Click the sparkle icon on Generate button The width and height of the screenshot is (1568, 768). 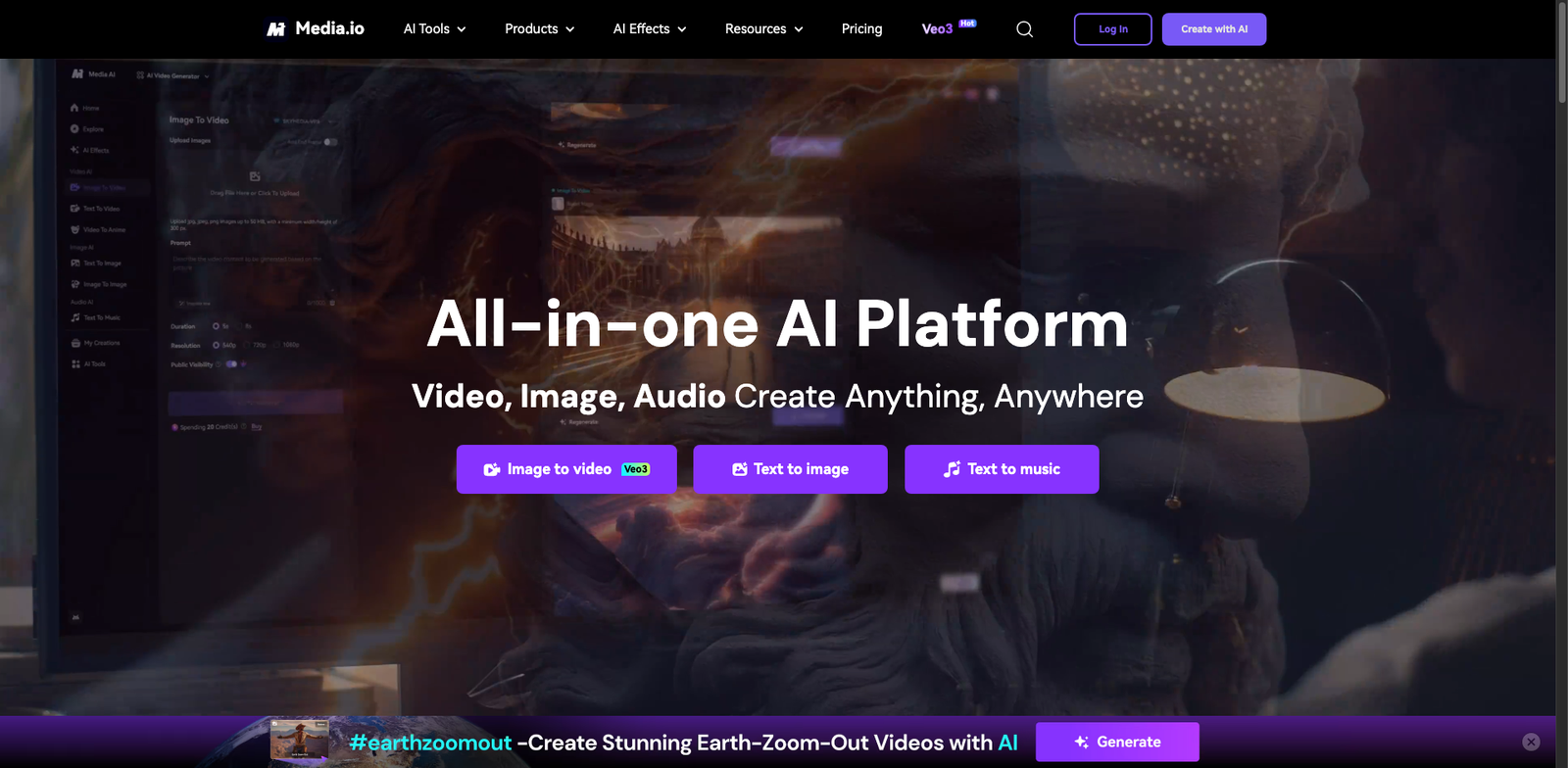(1082, 743)
